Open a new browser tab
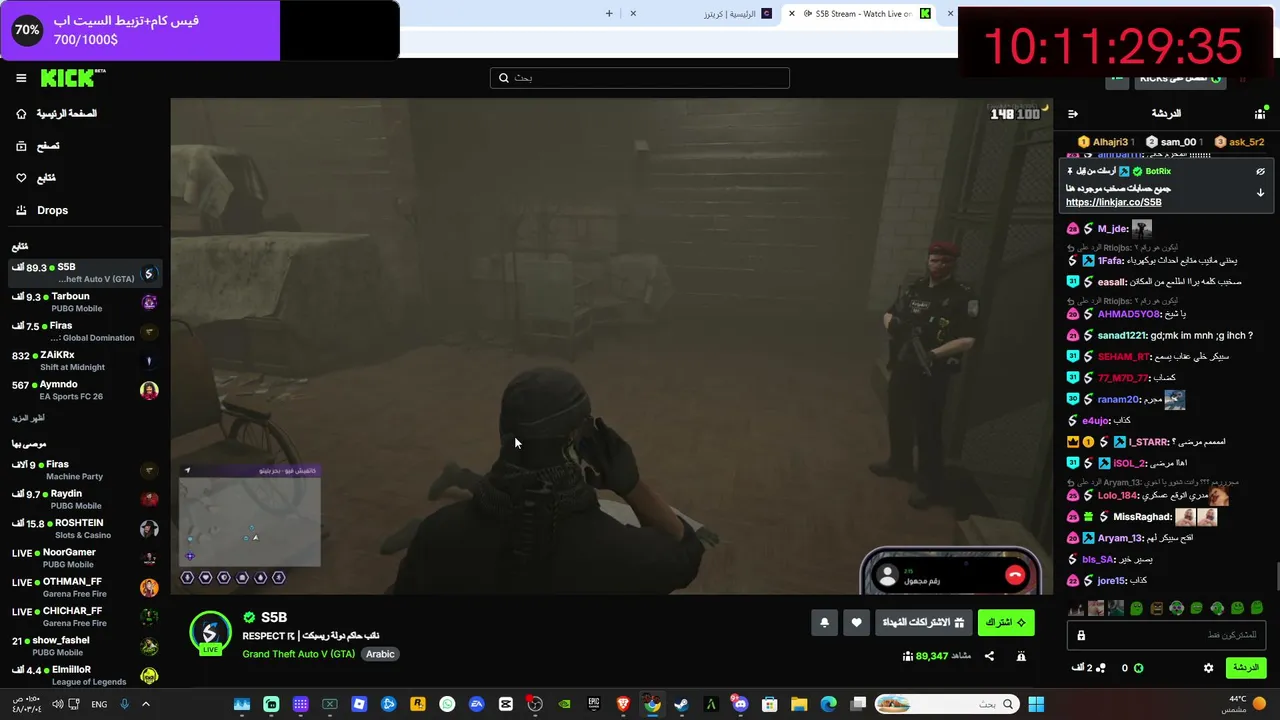Image resolution: width=1280 pixels, height=720 pixels. (x=609, y=14)
